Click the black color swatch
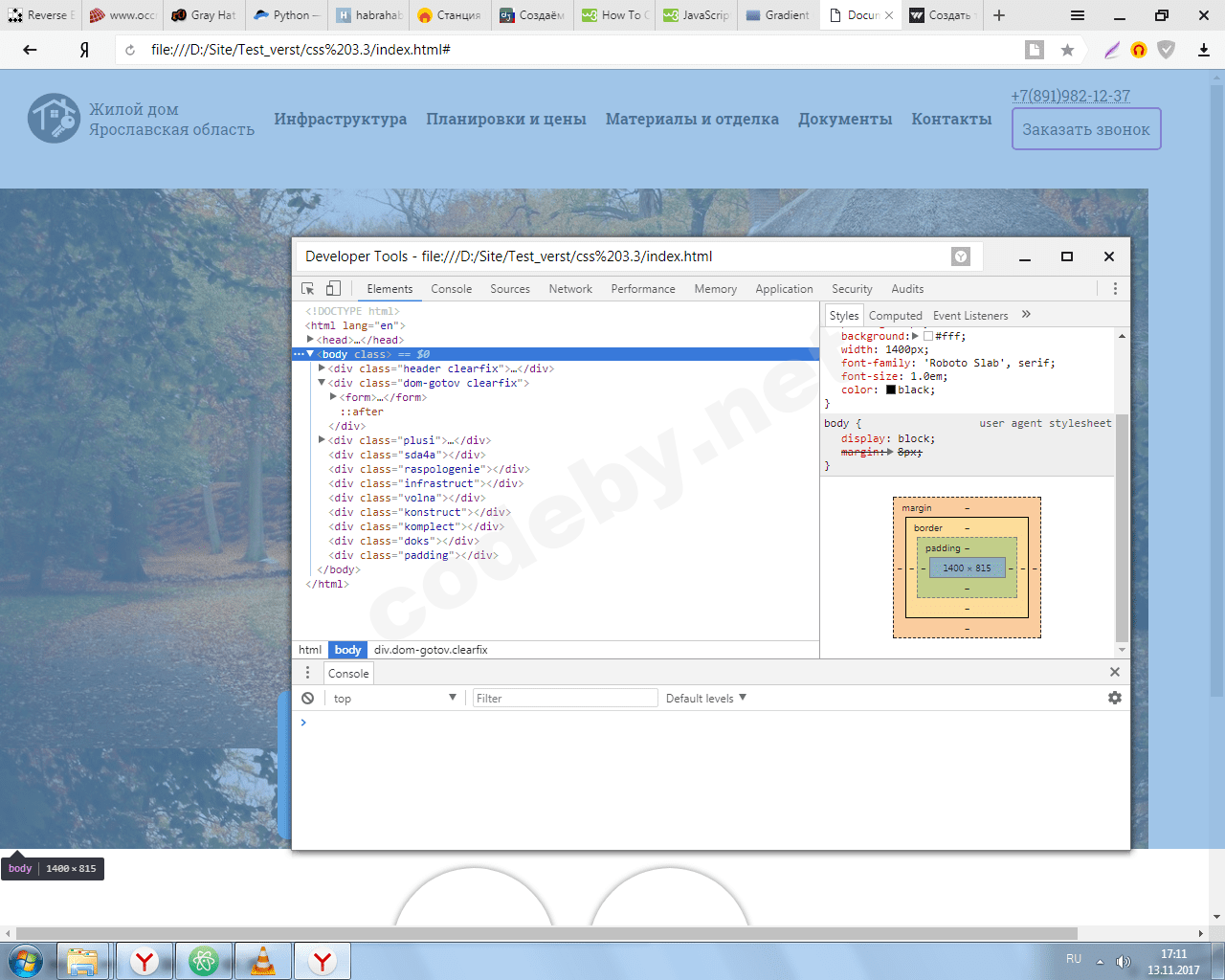Image resolution: width=1225 pixels, height=980 pixels. [891, 390]
